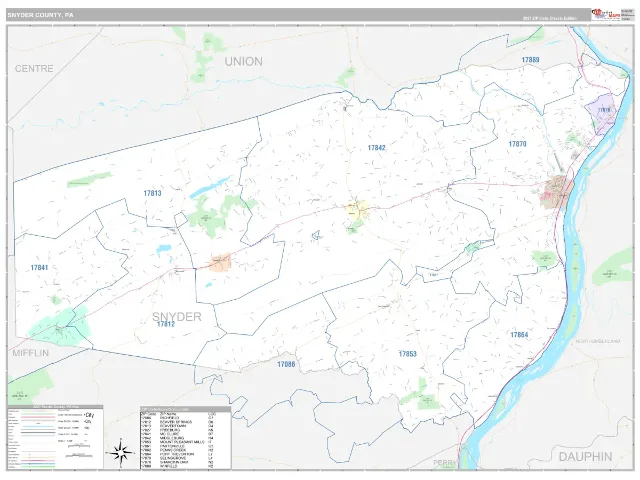Click the compass rose on the map
This screenshot has height=480, width=640.
pos(121,453)
